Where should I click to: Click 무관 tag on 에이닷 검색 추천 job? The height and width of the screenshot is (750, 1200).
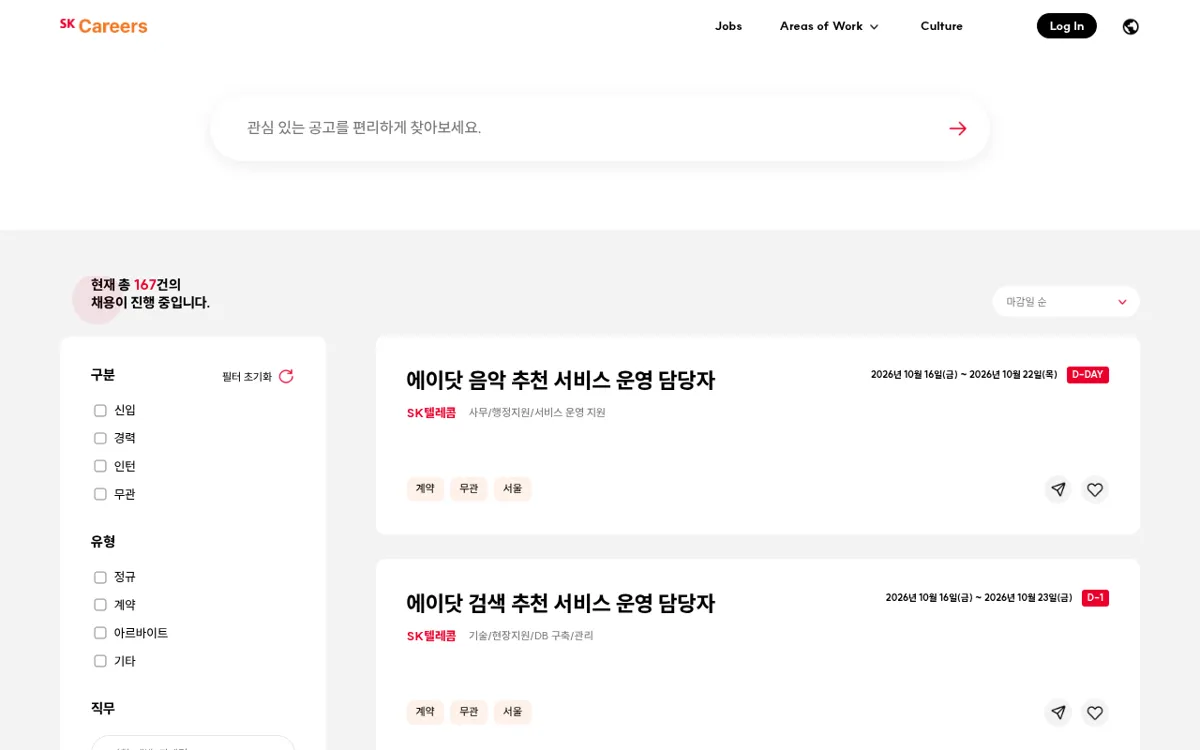point(468,712)
